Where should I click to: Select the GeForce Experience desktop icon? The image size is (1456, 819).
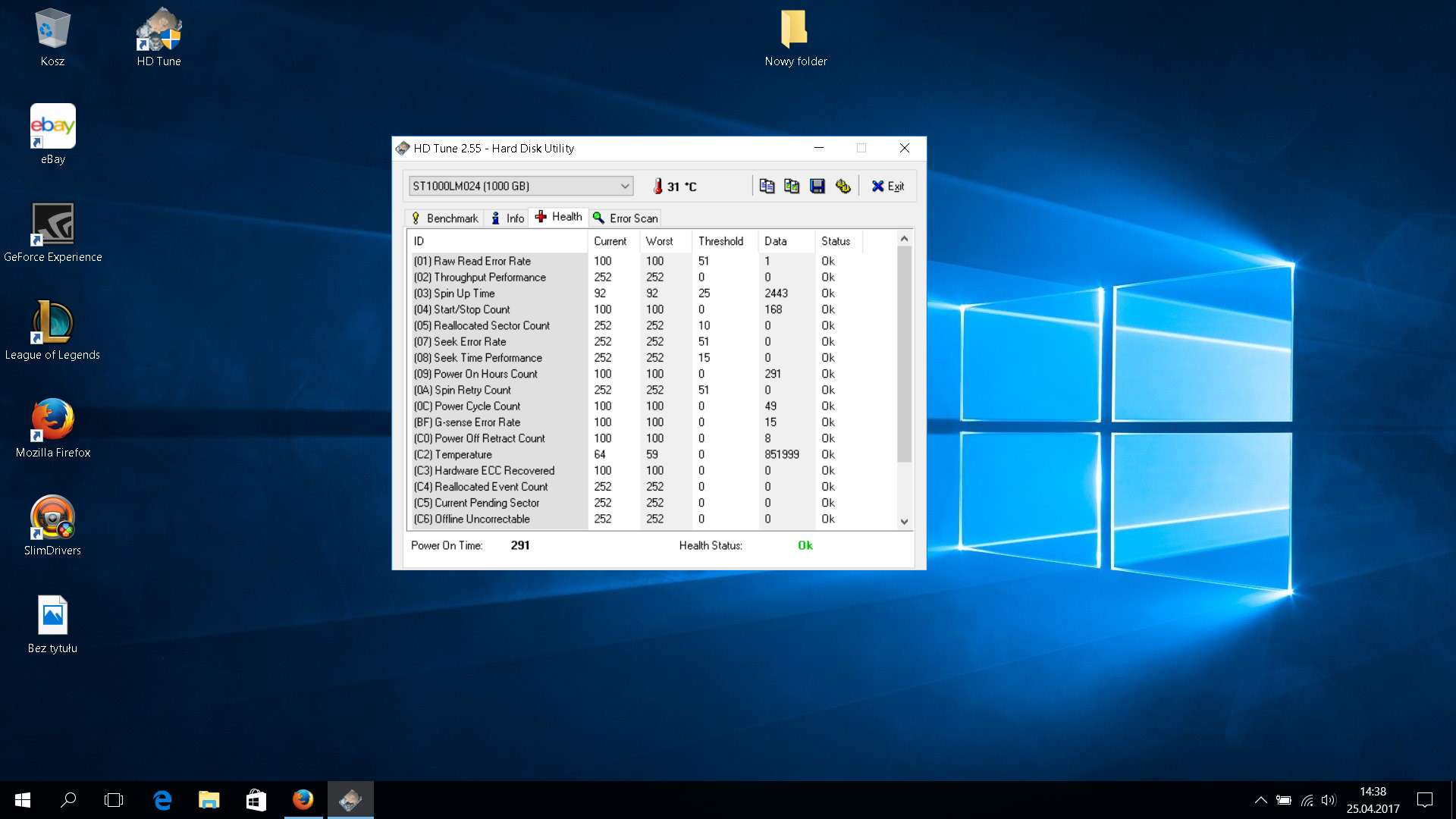[52, 233]
